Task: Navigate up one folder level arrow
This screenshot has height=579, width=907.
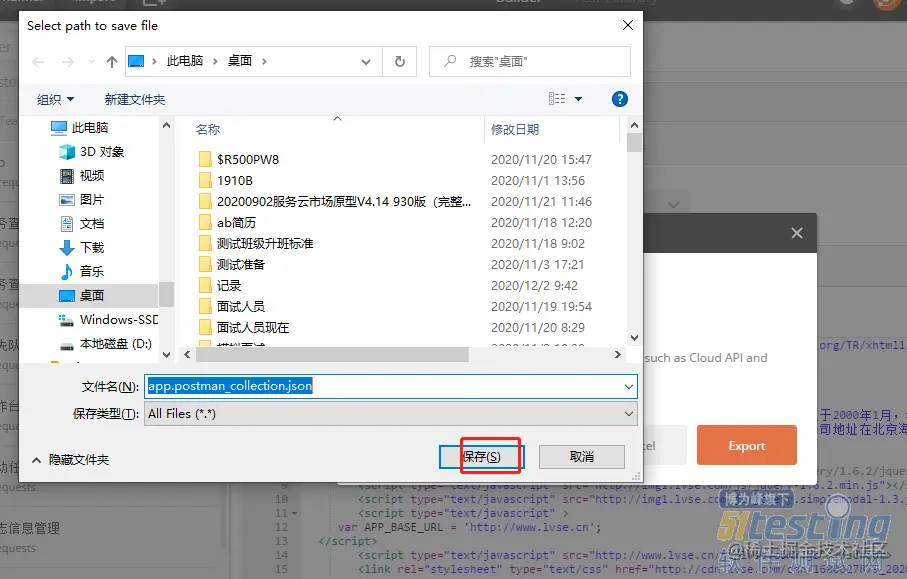Action: (112, 61)
